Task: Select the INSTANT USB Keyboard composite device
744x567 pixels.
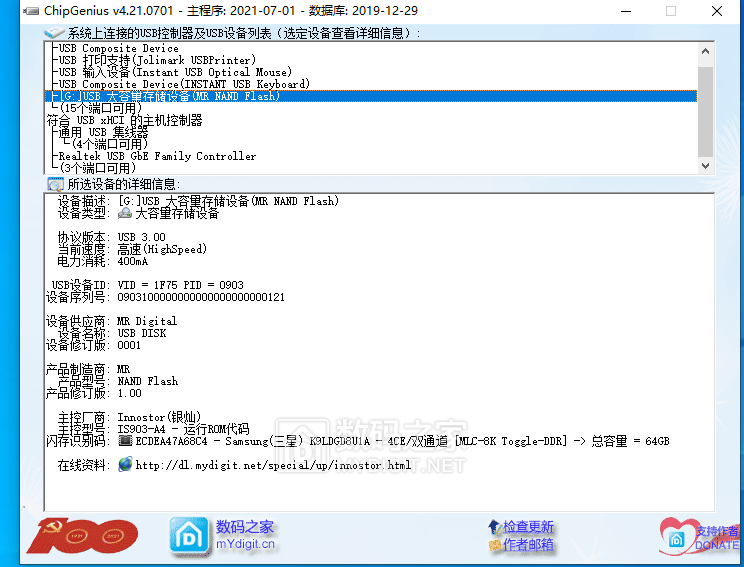Action: (184, 84)
